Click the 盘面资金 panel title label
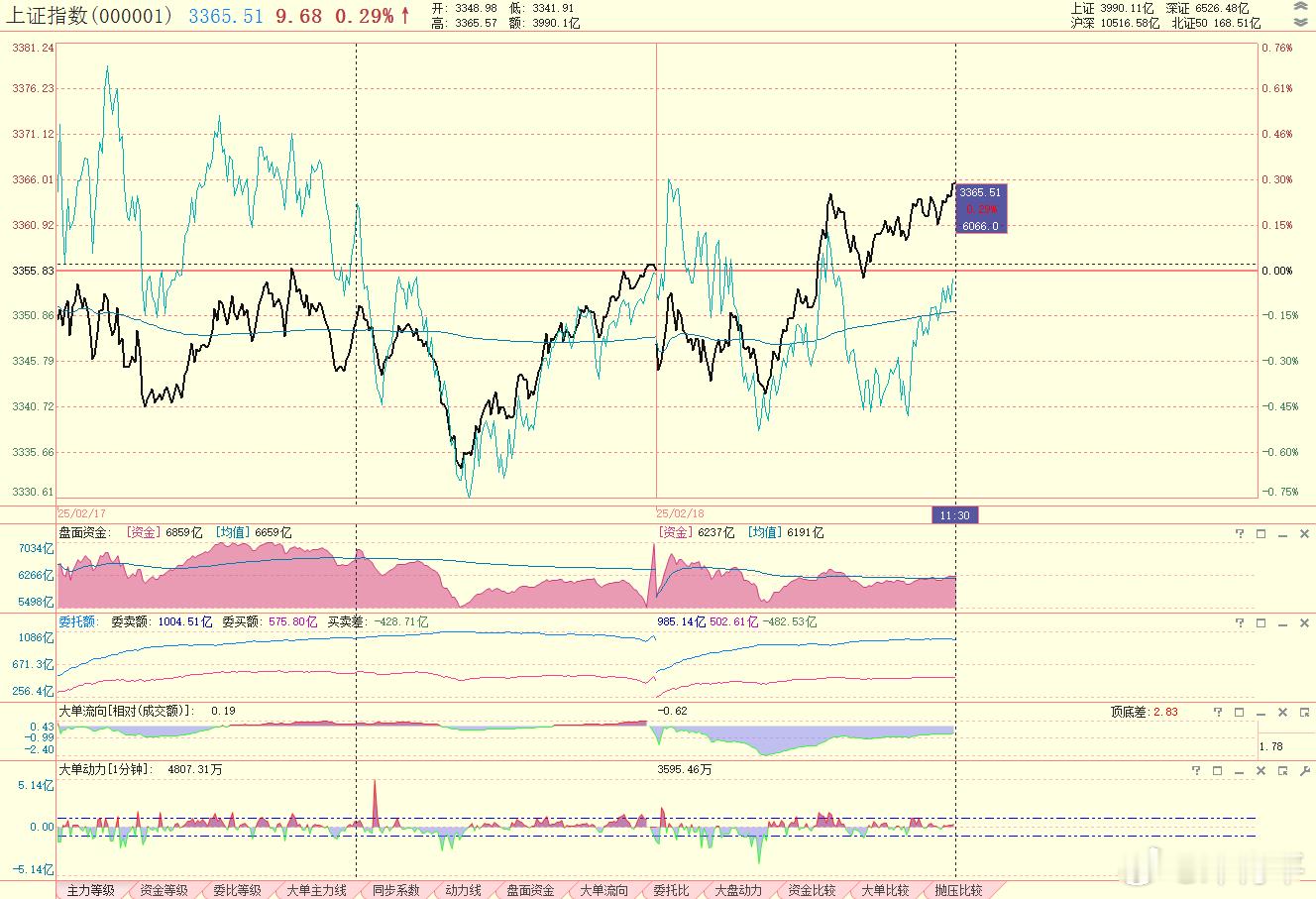Viewport: 1316px width, 899px height. [x=85, y=533]
